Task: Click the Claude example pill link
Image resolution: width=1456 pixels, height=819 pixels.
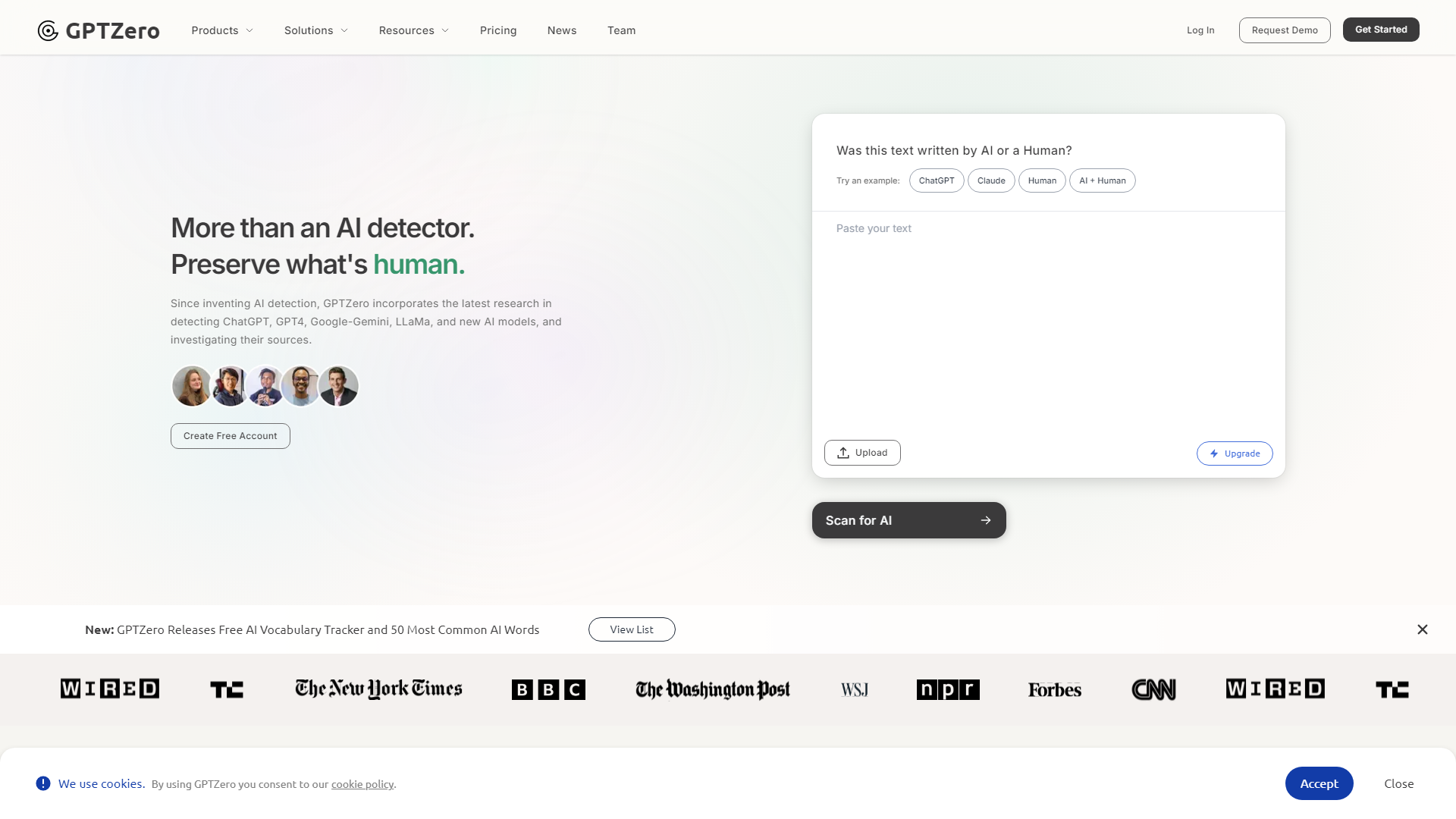Action: coord(991,180)
